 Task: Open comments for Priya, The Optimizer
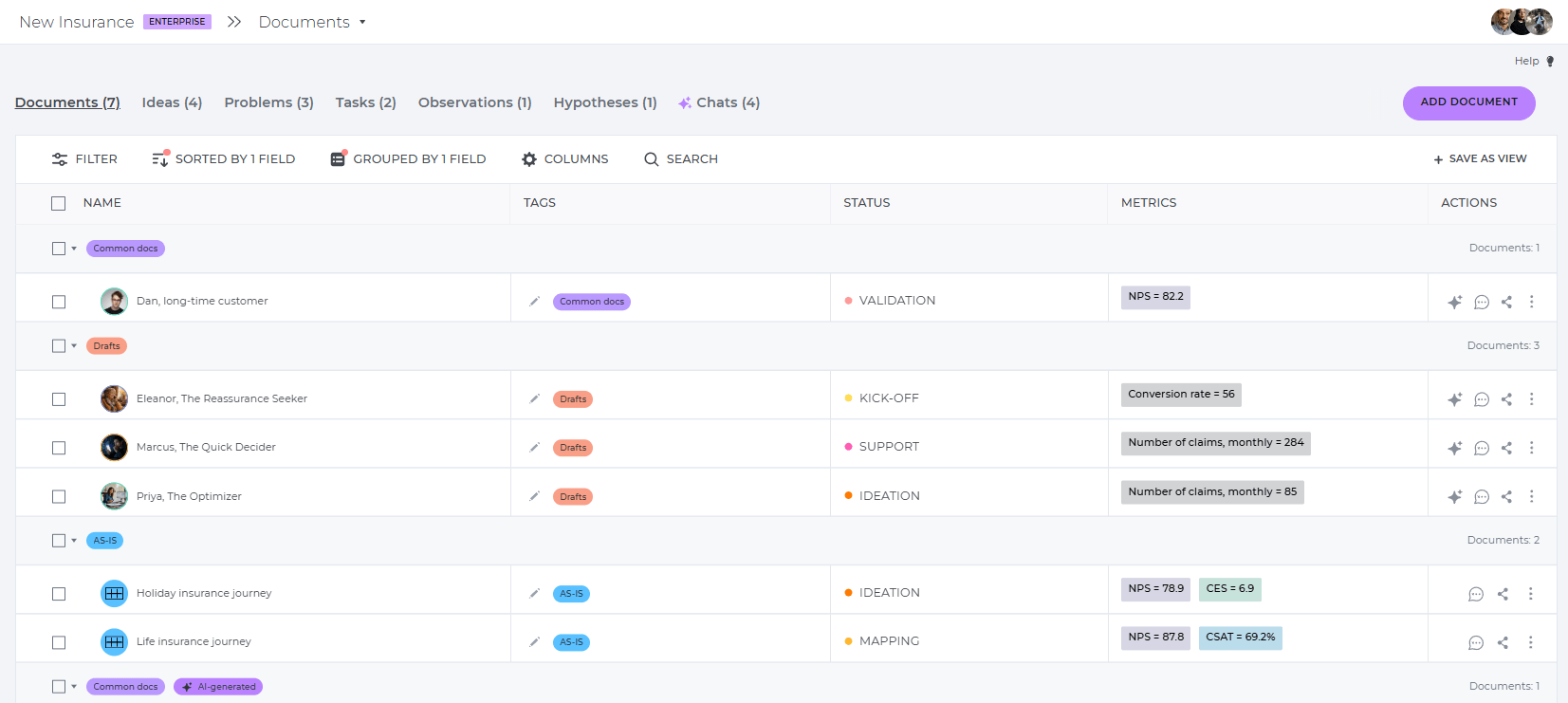click(1482, 497)
